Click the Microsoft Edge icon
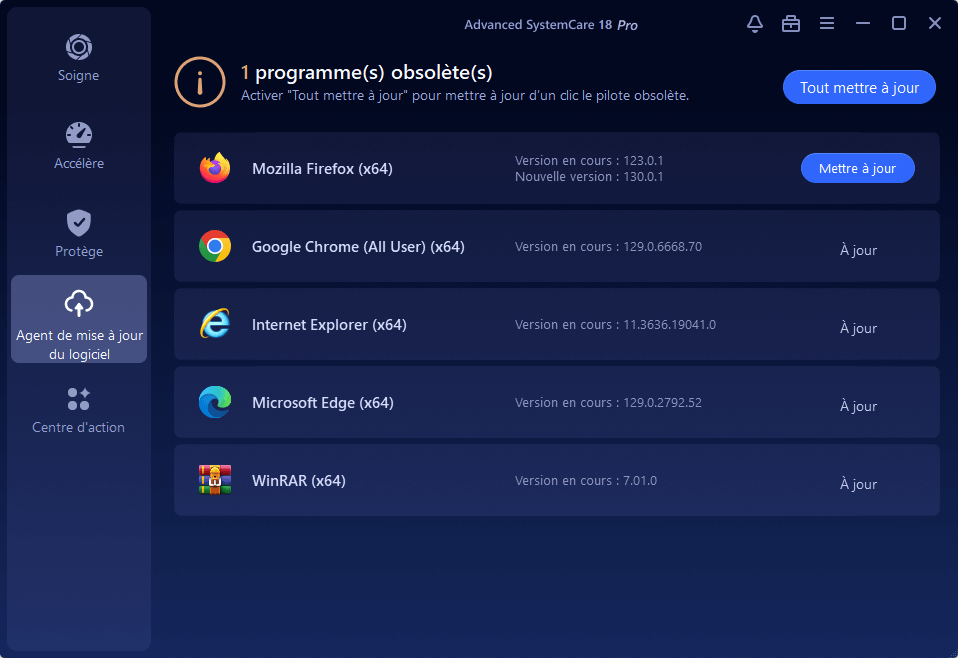The width and height of the screenshot is (958, 658). pos(215,402)
